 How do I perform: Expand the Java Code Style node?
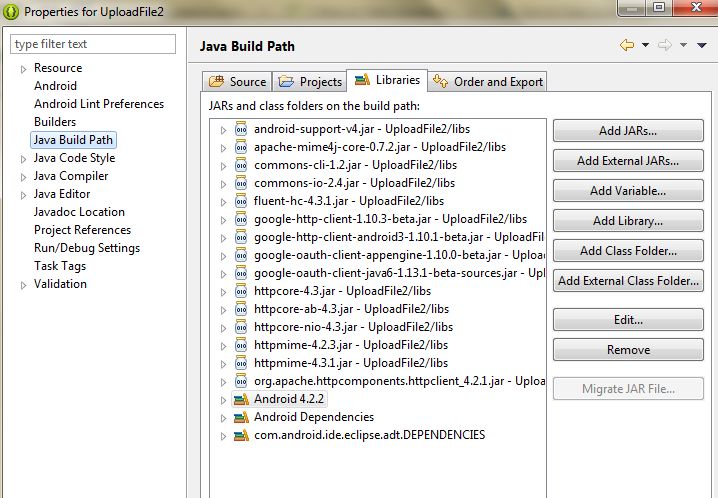(23, 159)
